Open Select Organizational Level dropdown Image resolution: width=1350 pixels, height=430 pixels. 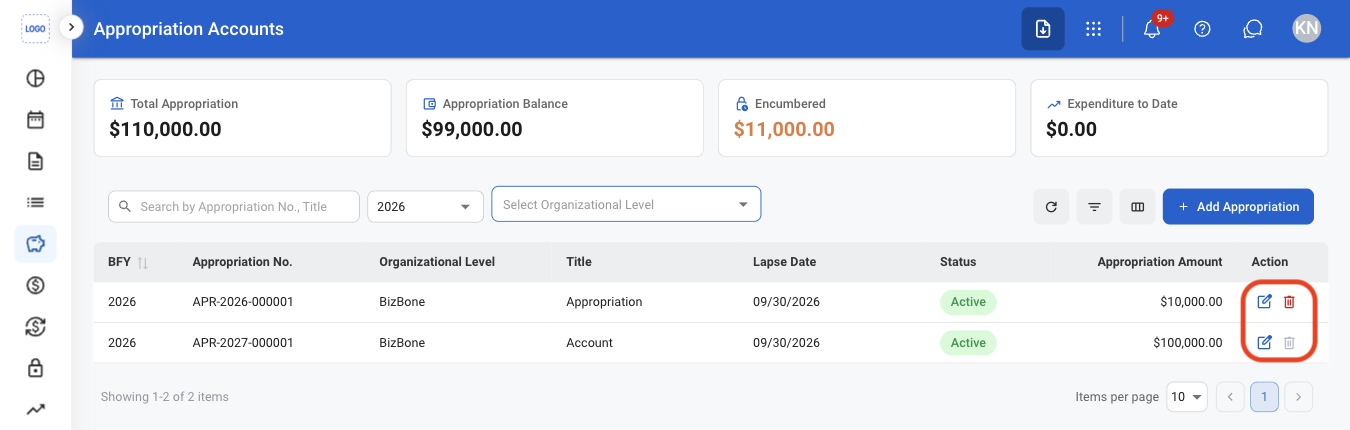(626, 204)
